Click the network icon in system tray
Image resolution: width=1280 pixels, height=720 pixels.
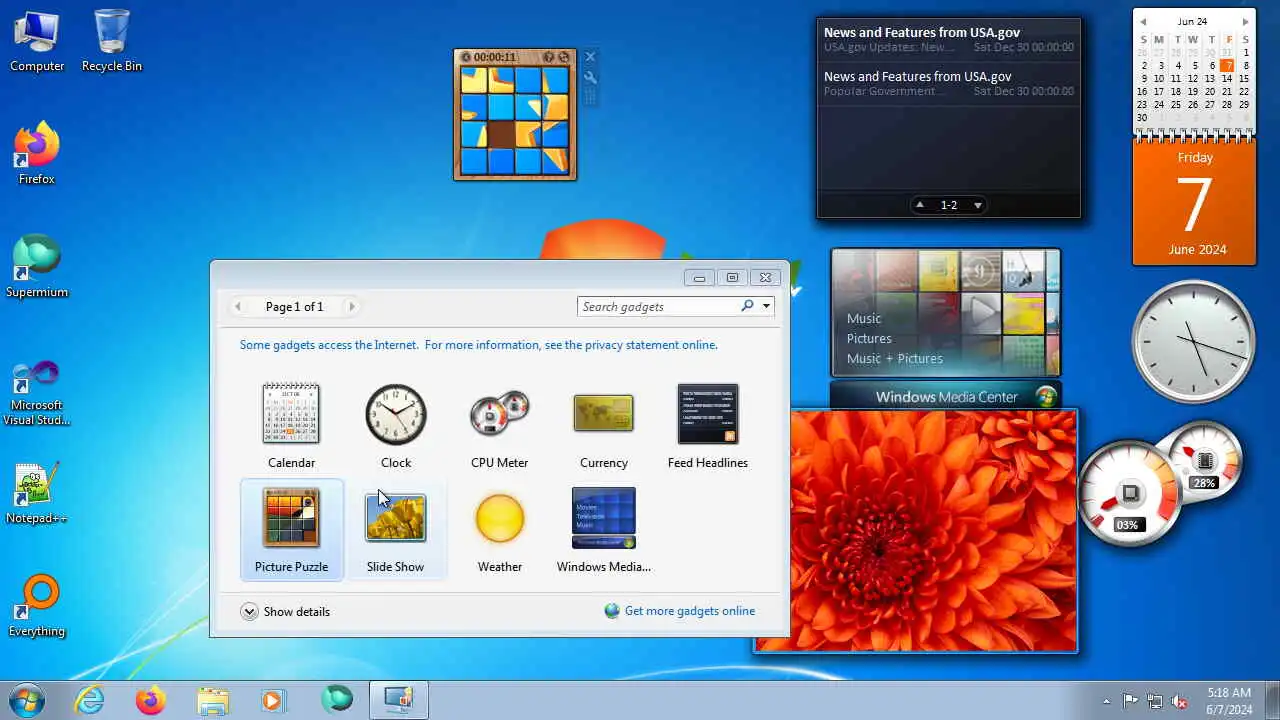pyautogui.click(x=1155, y=701)
